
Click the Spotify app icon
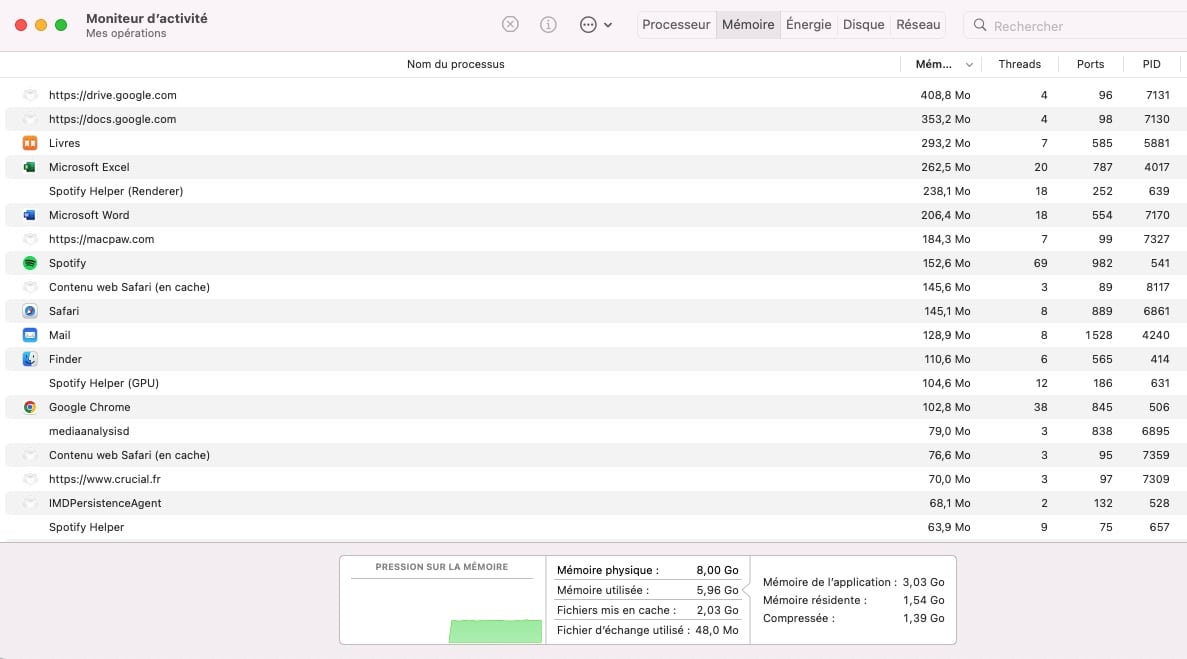coord(30,263)
